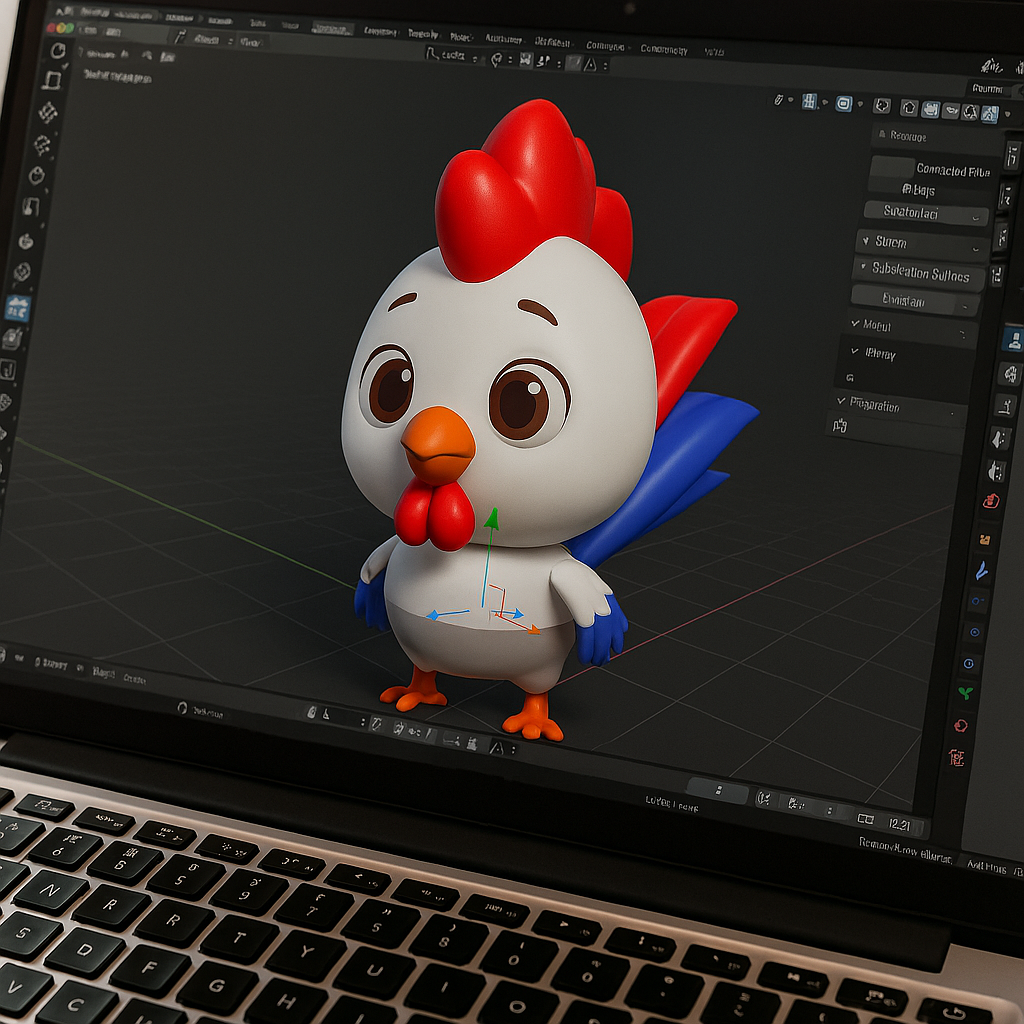Click the grey field in bottom-right toolbar
1024x1024 pixels.
click(718, 790)
